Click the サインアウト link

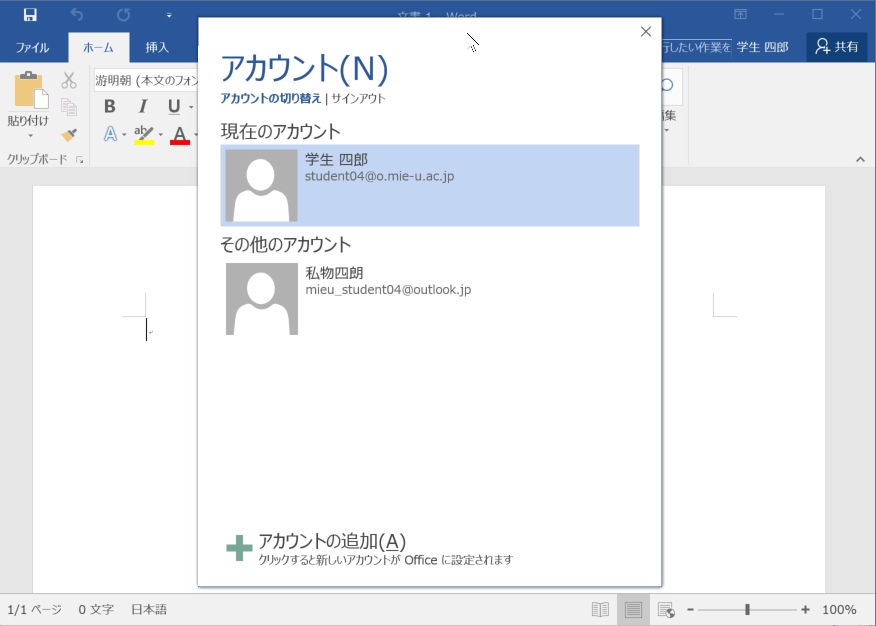[358, 98]
